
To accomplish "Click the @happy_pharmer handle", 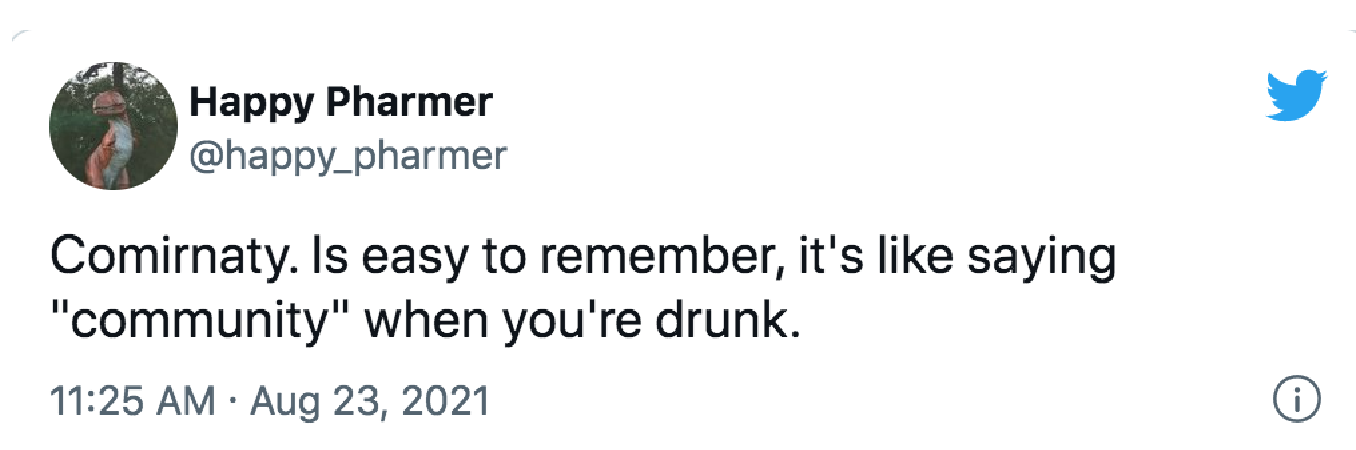I will coord(347,157).
